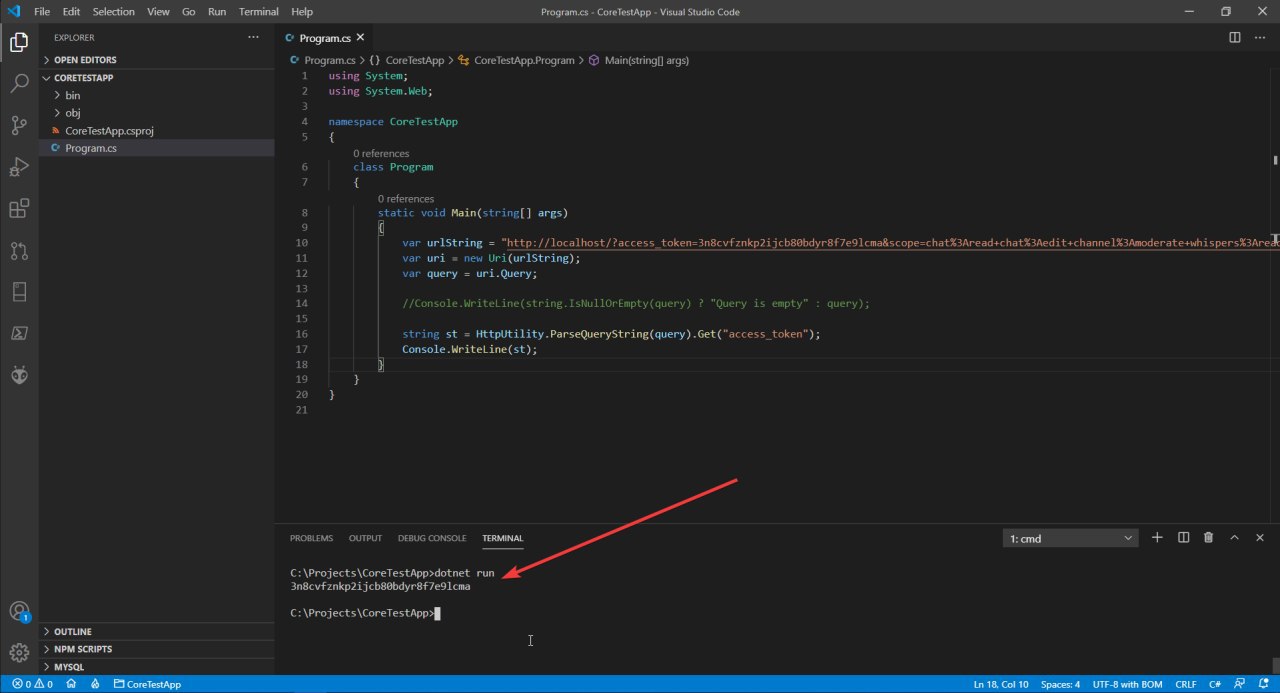Click the VS Code logo icon
This screenshot has width=1280, height=693.
coord(13,11)
